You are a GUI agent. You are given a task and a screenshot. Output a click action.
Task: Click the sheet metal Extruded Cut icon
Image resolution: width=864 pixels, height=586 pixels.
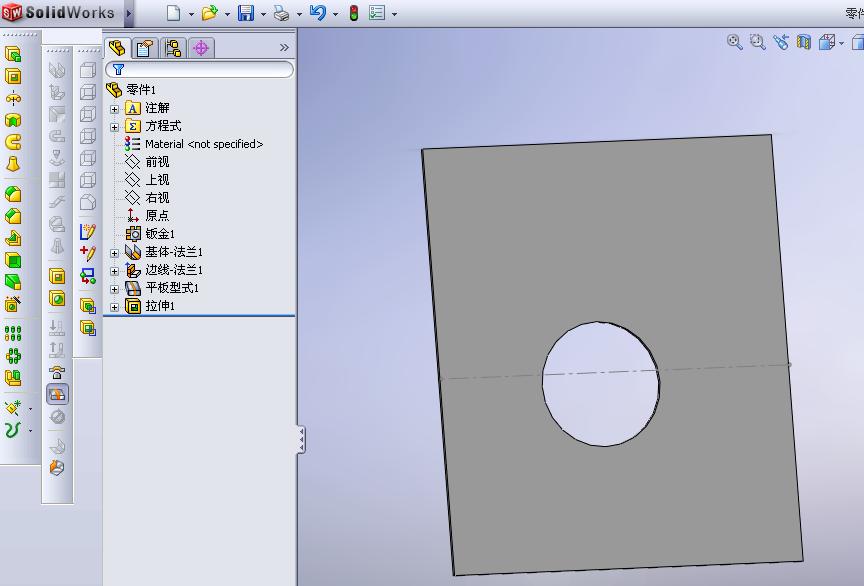coord(57,276)
